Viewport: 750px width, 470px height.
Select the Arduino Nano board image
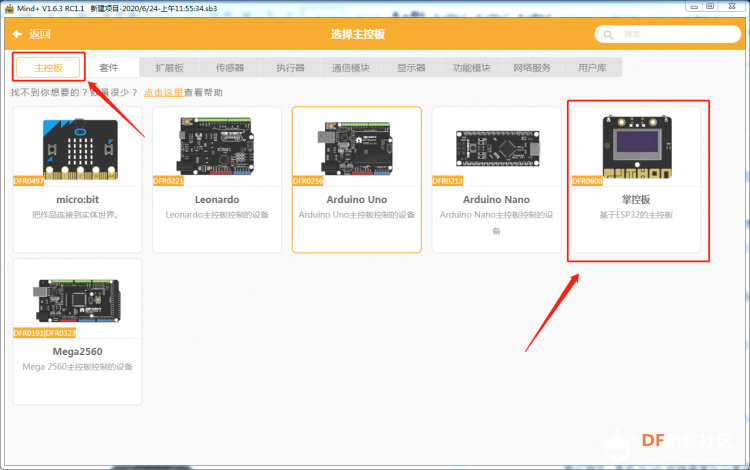point(497,148)
